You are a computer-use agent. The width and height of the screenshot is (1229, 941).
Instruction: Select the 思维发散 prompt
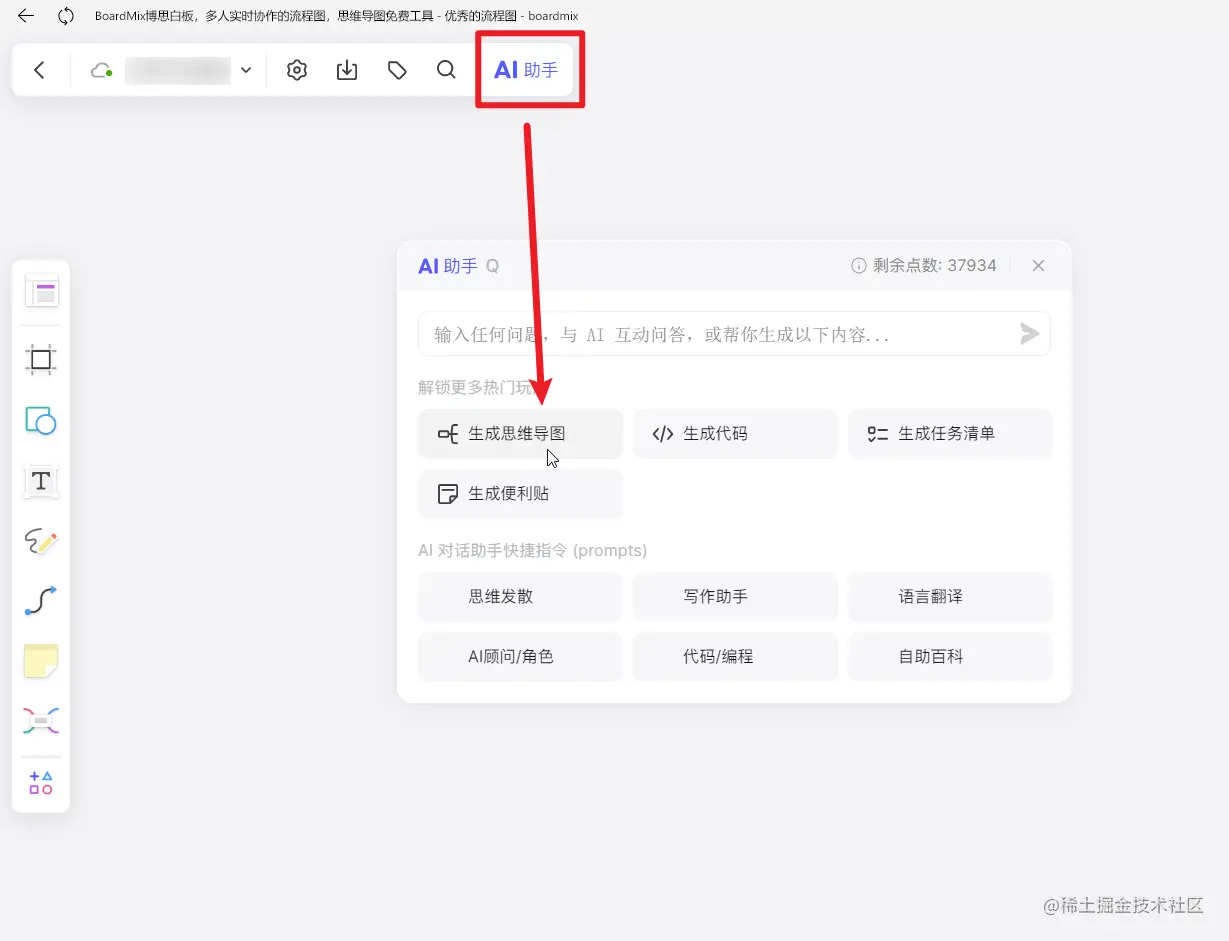(520, 596)
